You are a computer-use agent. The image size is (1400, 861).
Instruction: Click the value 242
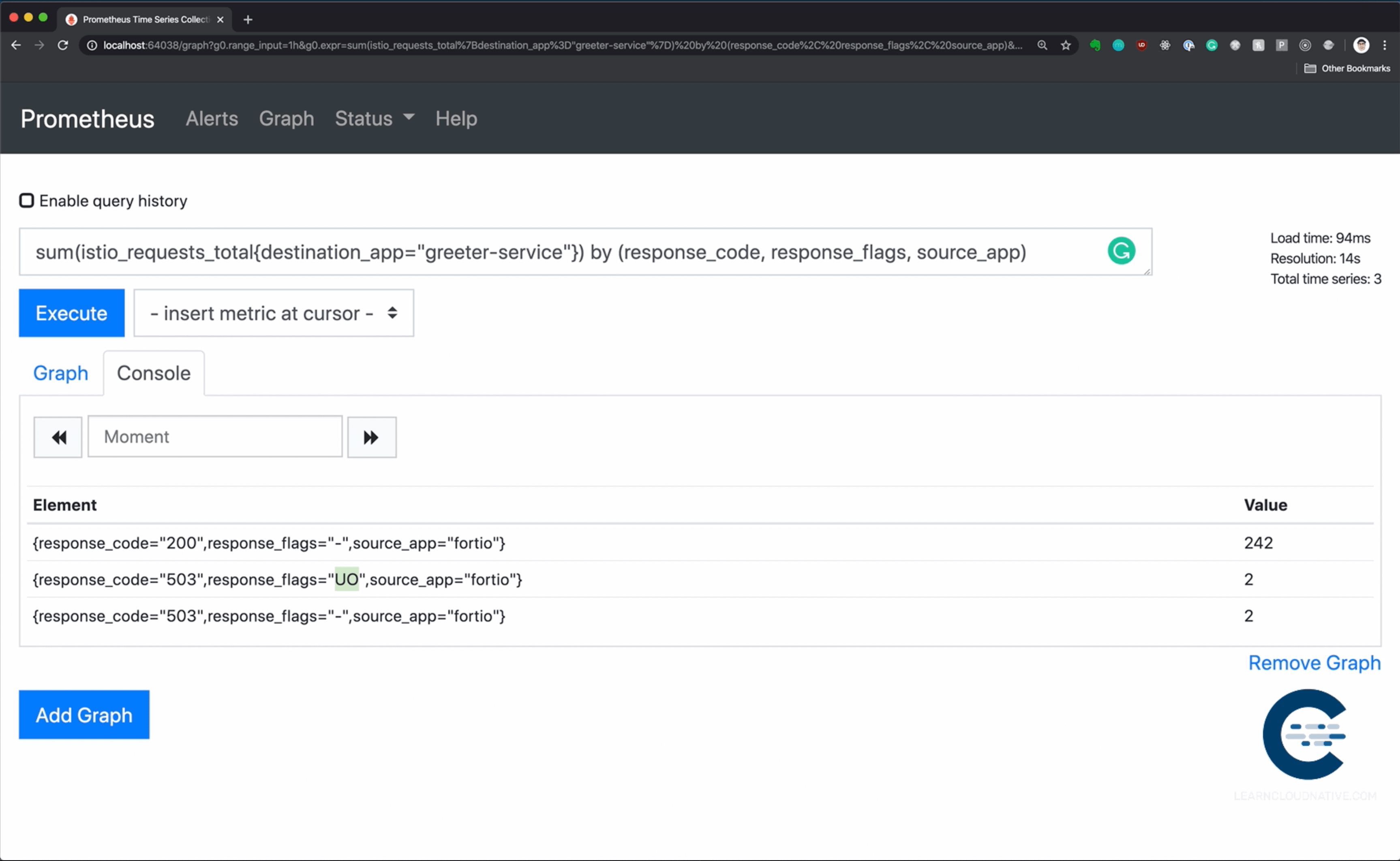[1258, 543]
